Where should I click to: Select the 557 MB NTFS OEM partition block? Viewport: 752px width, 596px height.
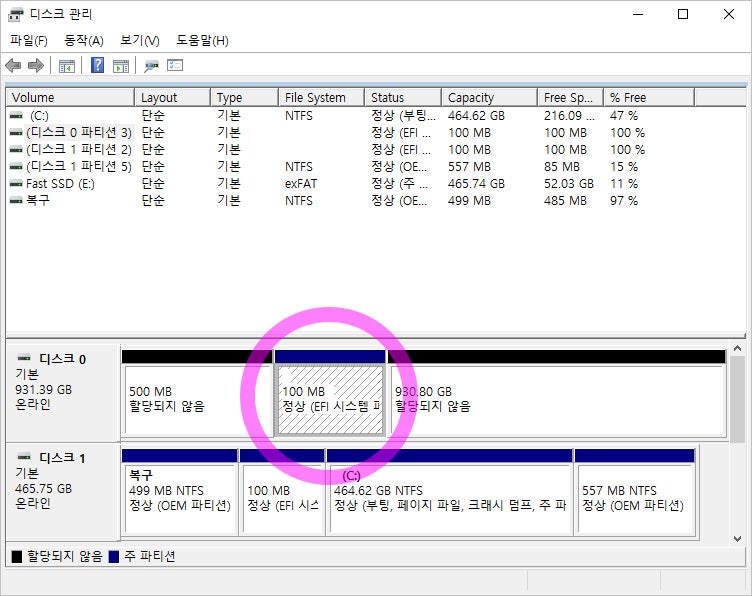click(635, 492)
